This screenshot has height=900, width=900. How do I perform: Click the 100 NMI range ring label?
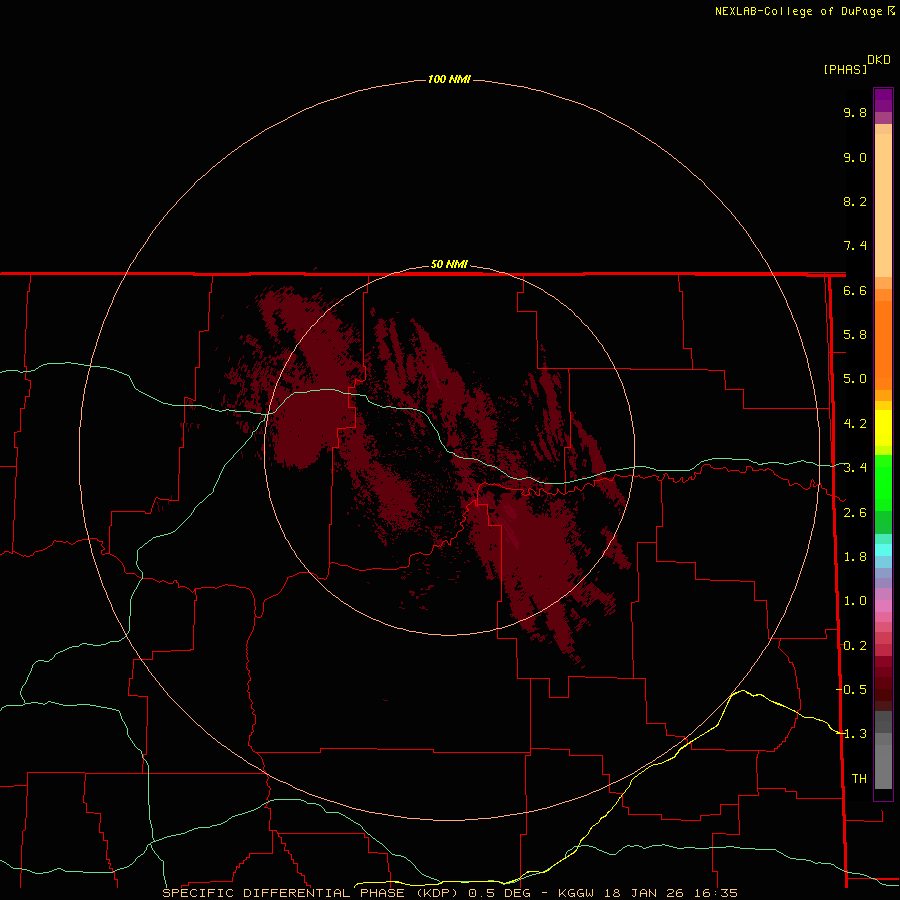(x=449, y=79)
